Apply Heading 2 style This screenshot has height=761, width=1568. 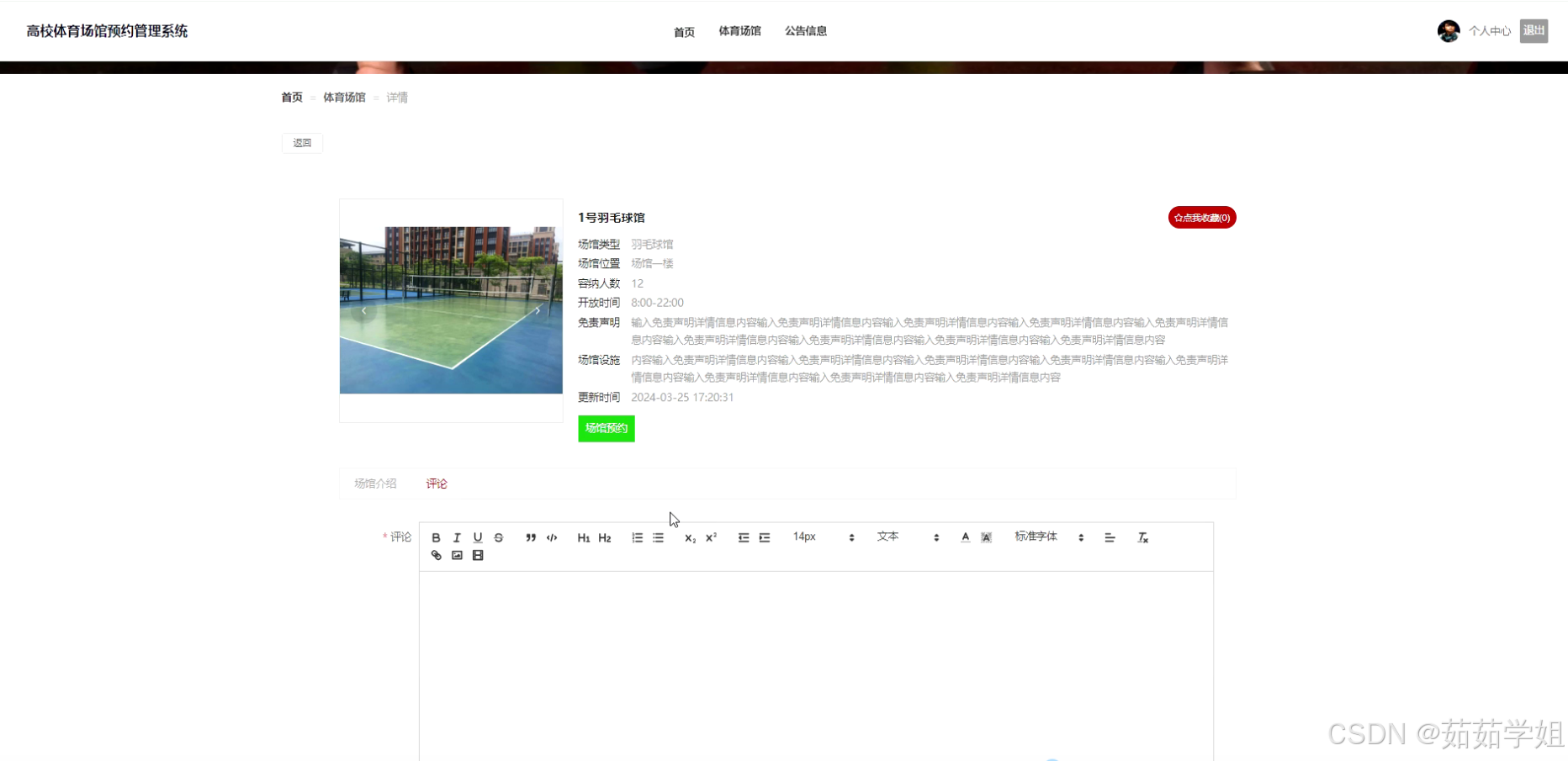tap(605, 537)
